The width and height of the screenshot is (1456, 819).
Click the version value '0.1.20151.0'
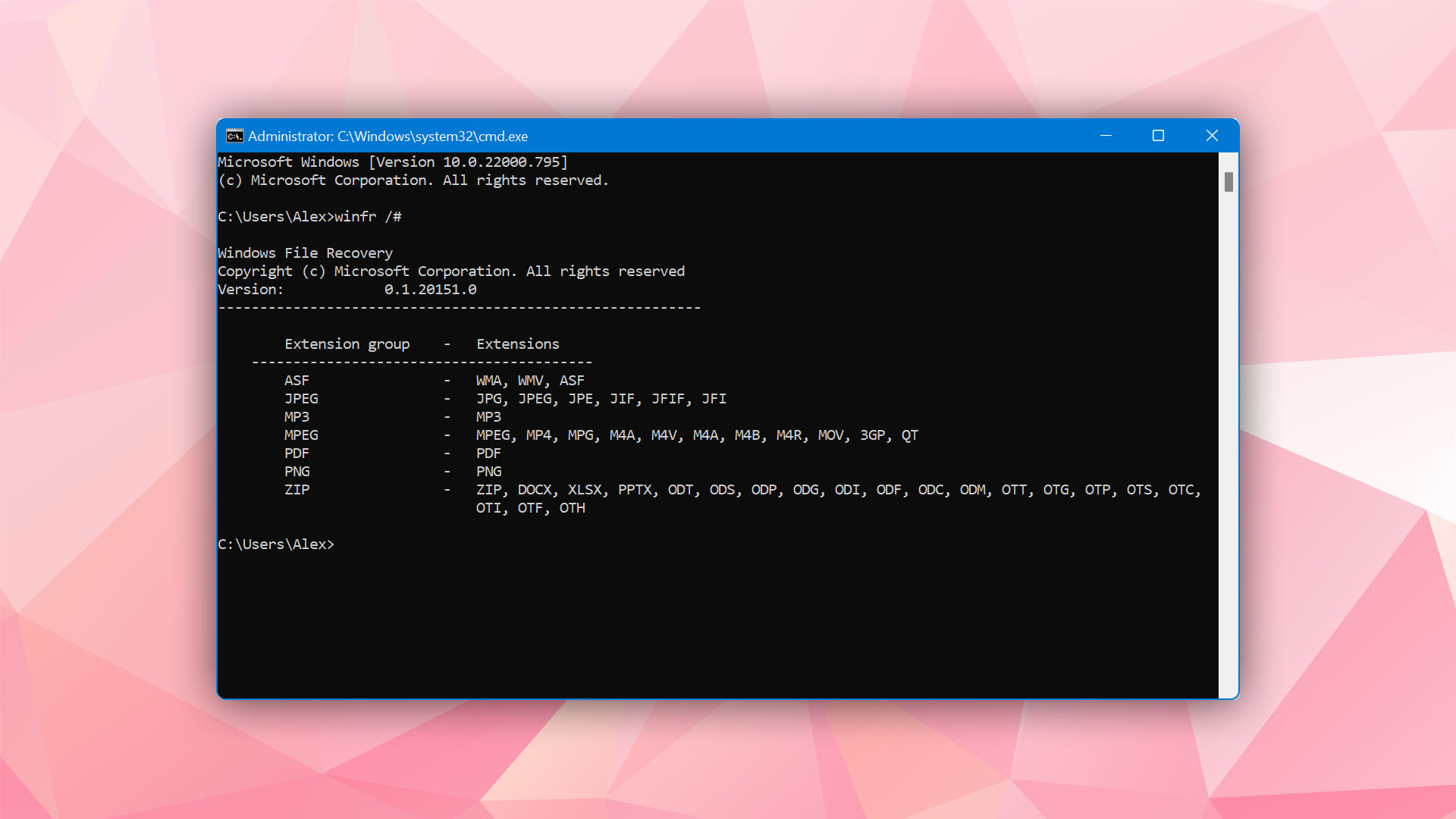pos(430,290)
